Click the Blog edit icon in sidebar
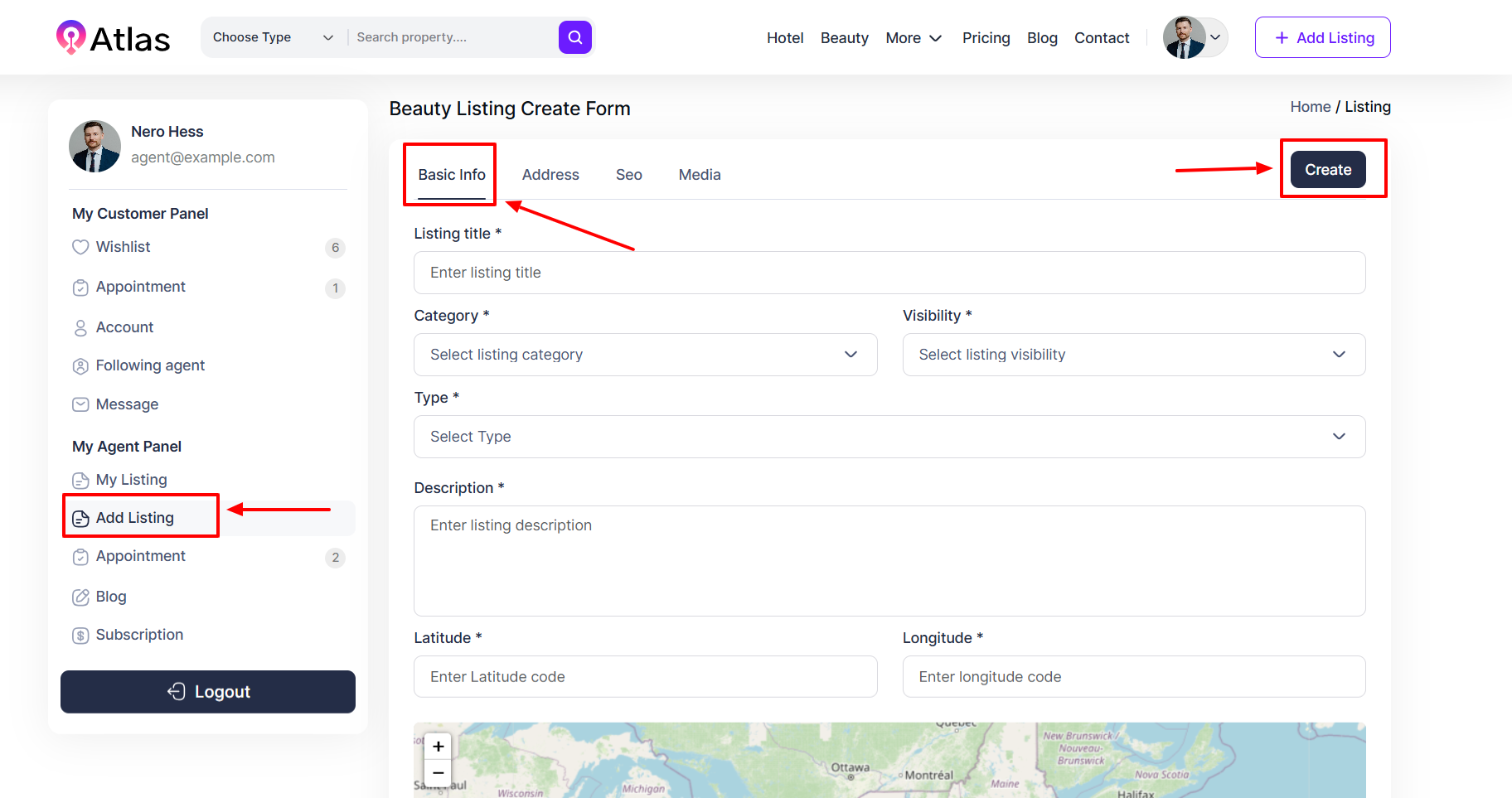This screenshot has width=1512, height=798. [80, 597]
